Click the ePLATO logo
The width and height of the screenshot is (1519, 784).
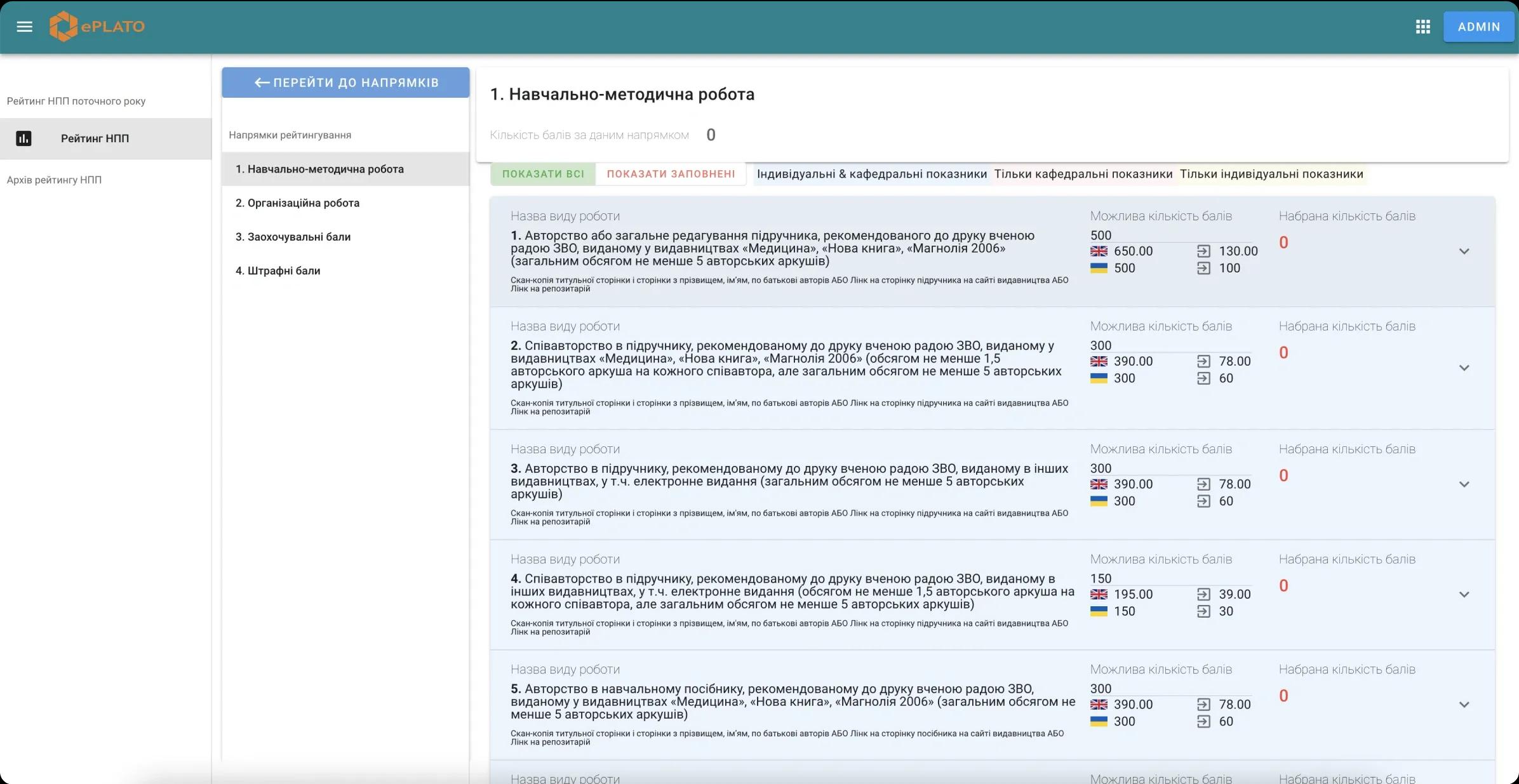pos(97,27)
